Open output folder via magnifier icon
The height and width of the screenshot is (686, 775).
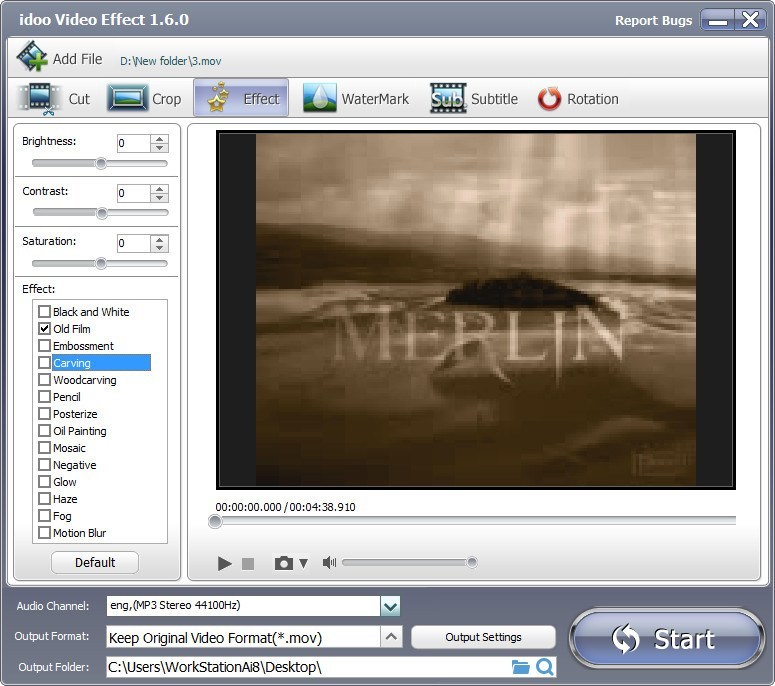[x=545, y=667]
